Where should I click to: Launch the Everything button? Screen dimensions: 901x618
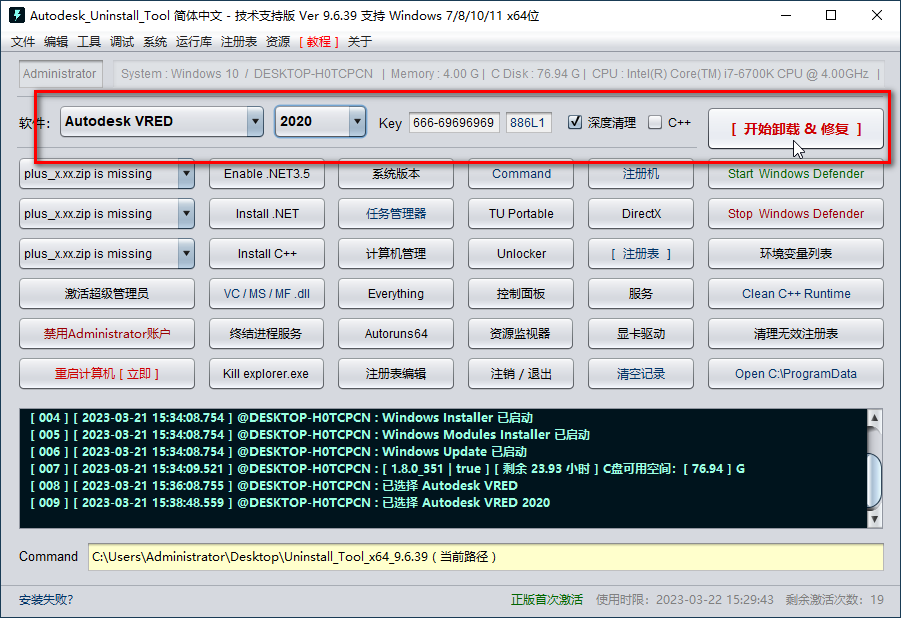pyautogui.click(x=396, y=294)
